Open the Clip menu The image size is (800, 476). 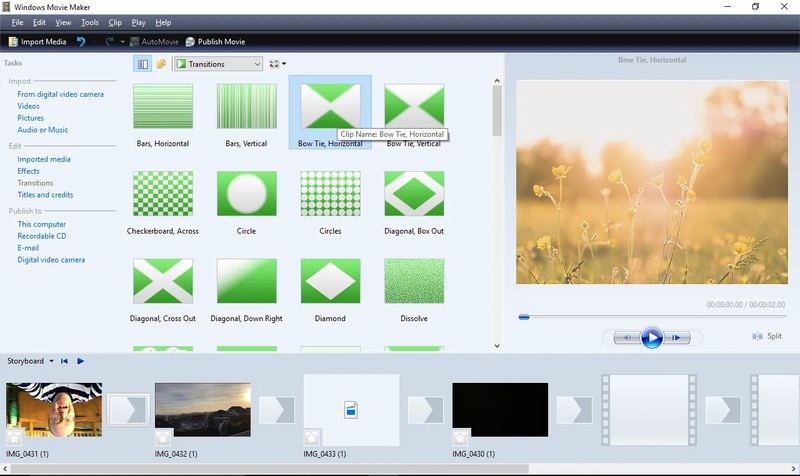tap(115, 22)
